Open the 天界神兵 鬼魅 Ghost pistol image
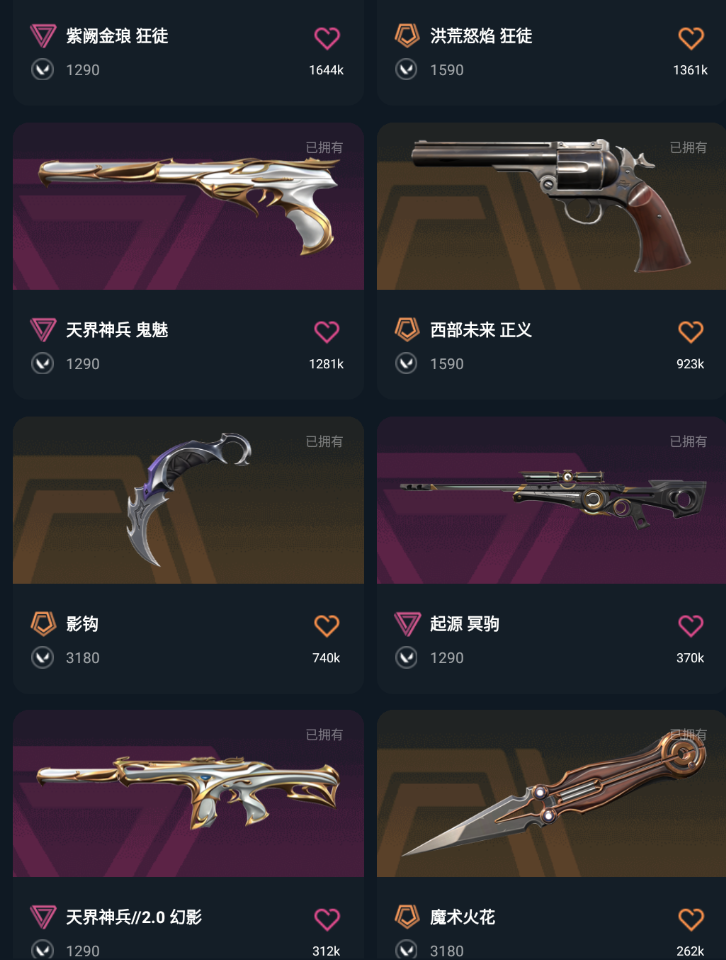The height and width of the screenshot is (960, 726). [x=189, y=206]
